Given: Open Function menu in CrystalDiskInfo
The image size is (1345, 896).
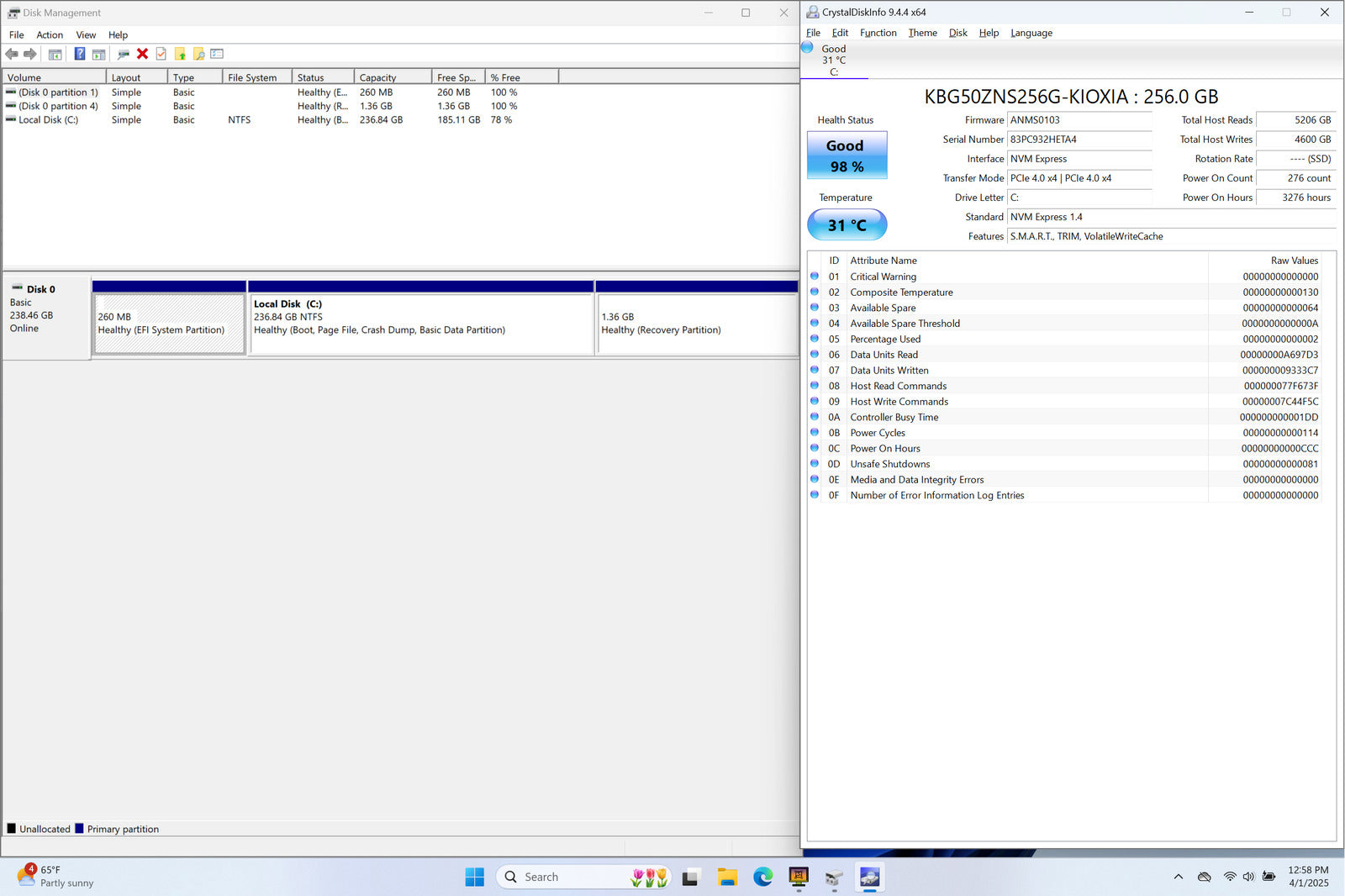Looking at the screenshot, I should [x=878, y=33].
